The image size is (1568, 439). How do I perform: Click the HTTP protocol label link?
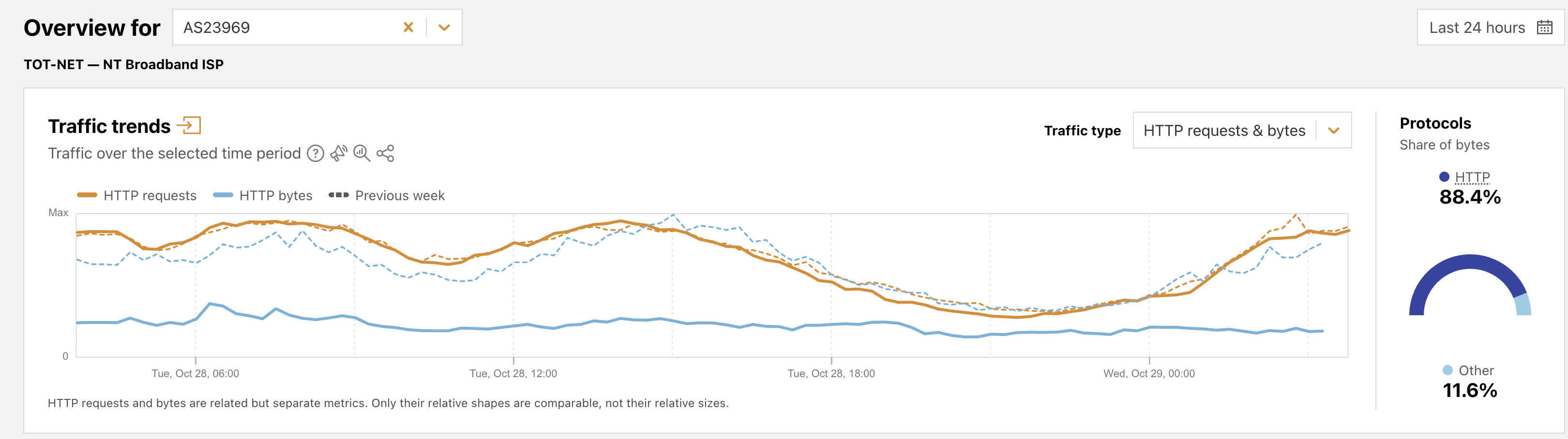[1472, 177]
